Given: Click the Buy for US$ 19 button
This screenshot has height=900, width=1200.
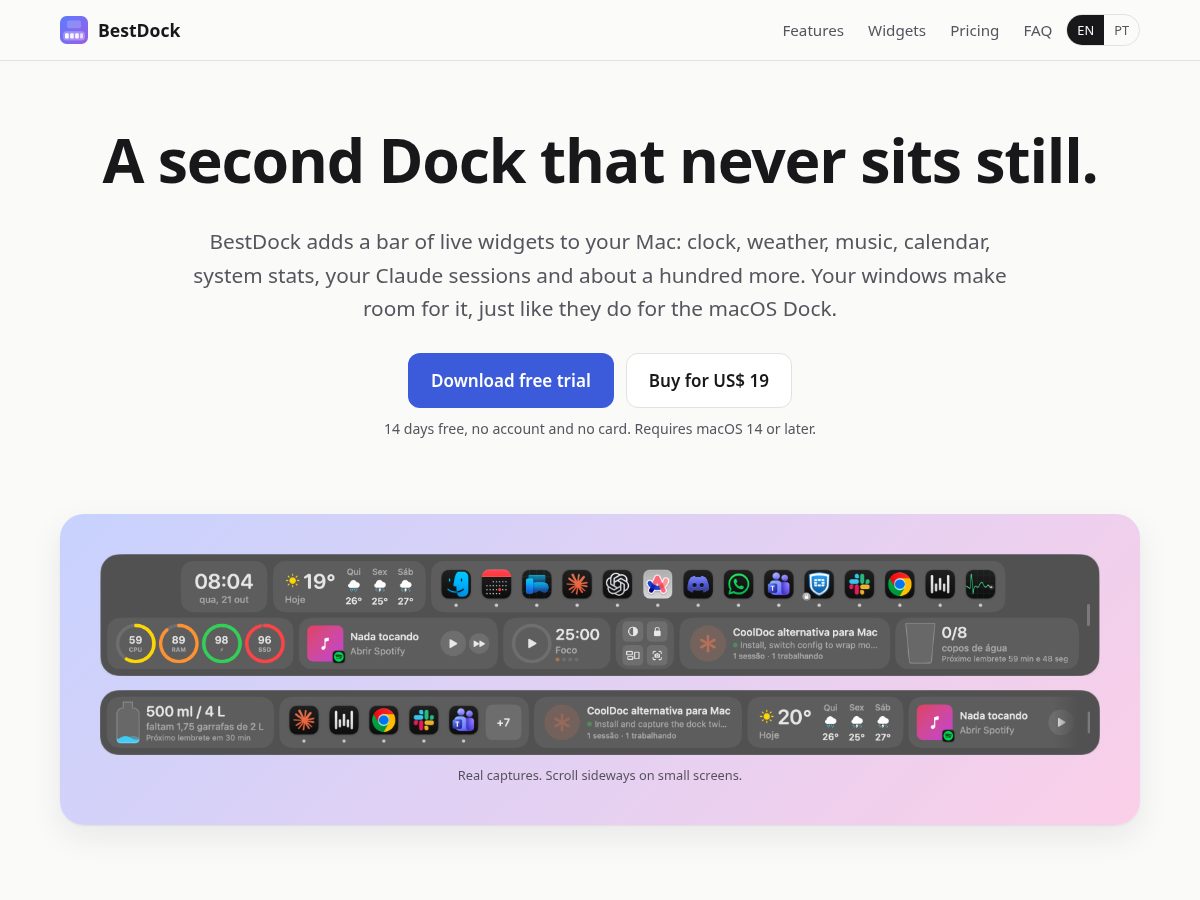Looking at the screenshot, I should [709, 380].
